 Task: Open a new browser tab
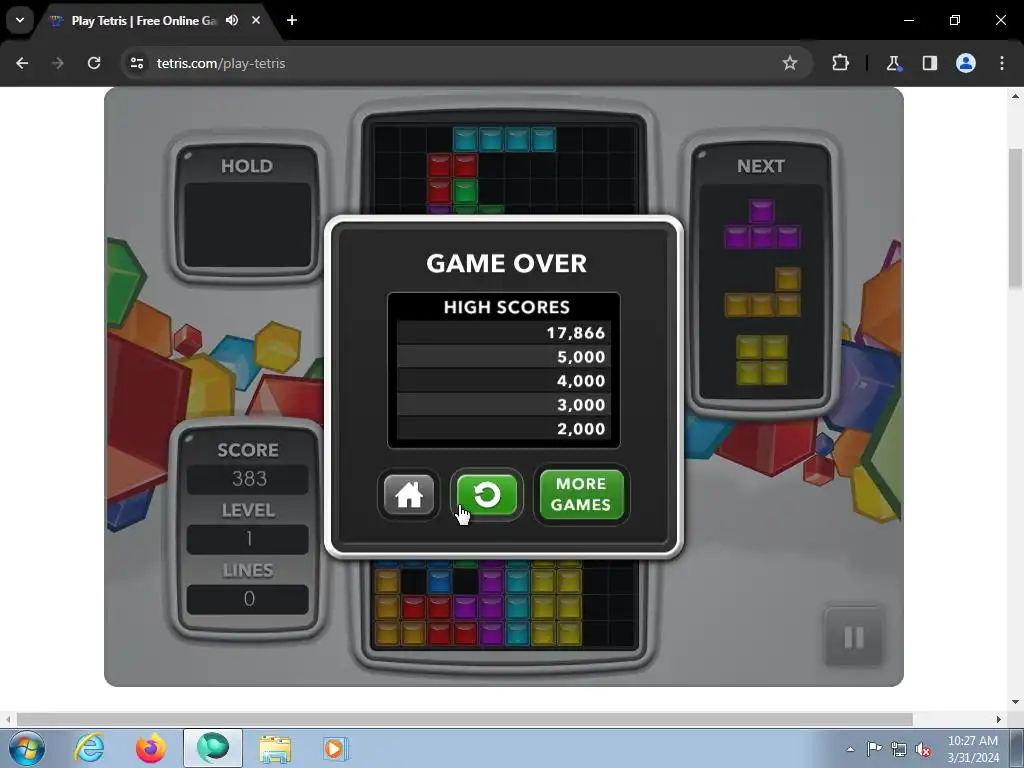(x=292, y=20)
